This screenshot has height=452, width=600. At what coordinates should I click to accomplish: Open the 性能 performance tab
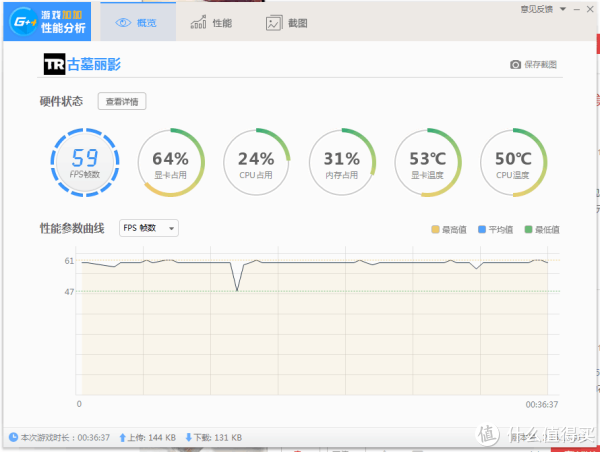[x=211, y=23]
